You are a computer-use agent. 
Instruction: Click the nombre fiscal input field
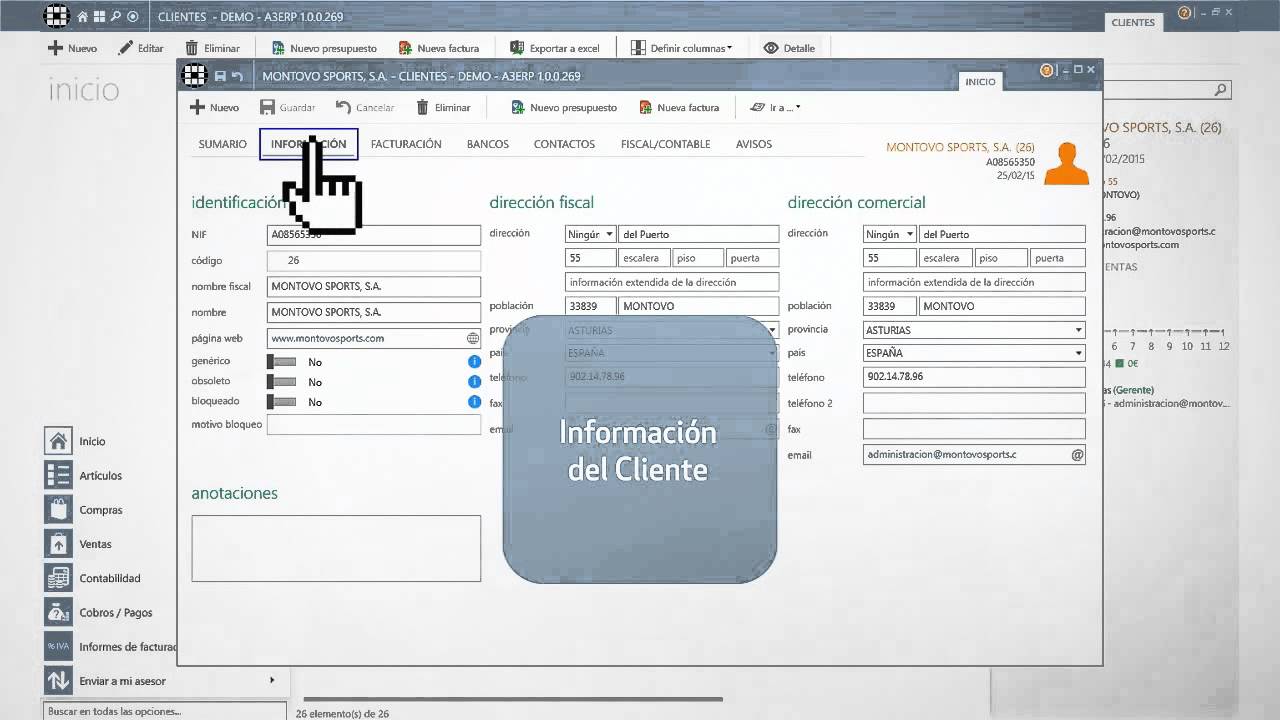click(x=374, y=286)
